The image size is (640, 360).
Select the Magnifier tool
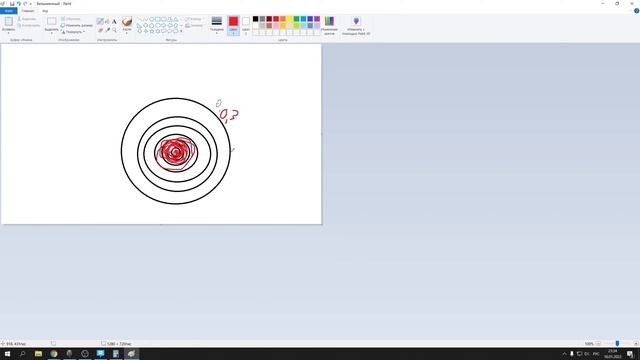tap(114, 30)
